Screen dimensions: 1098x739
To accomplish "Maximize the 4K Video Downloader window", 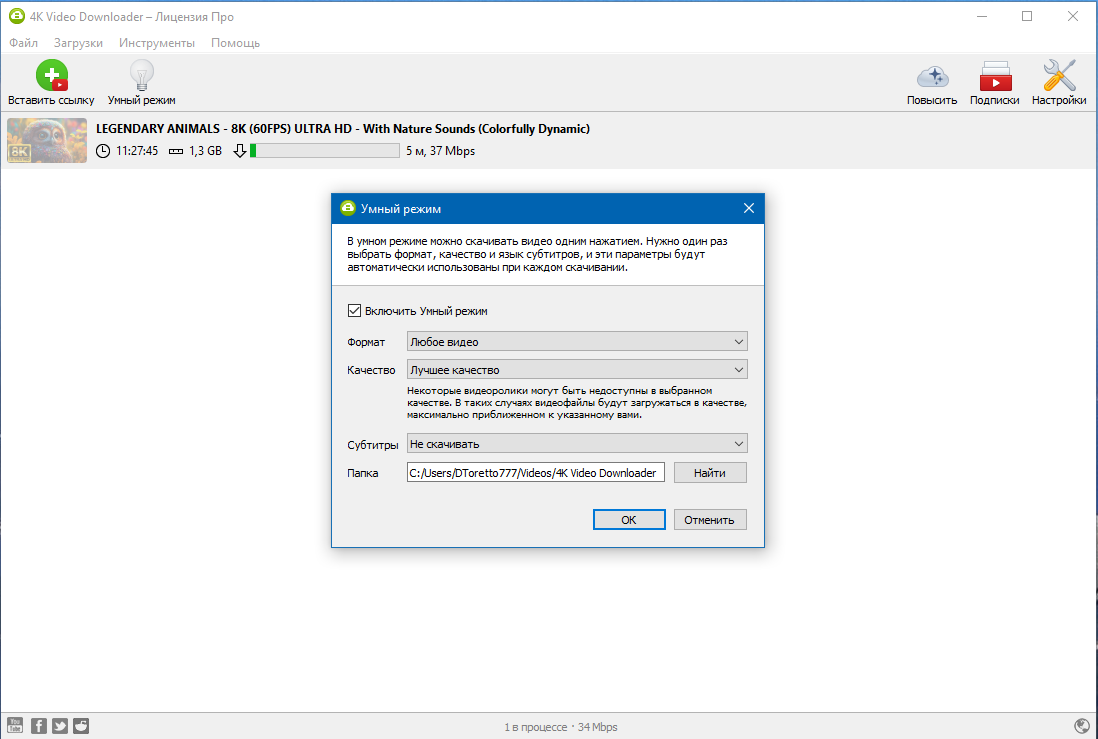I will (x=1027, y=16).
